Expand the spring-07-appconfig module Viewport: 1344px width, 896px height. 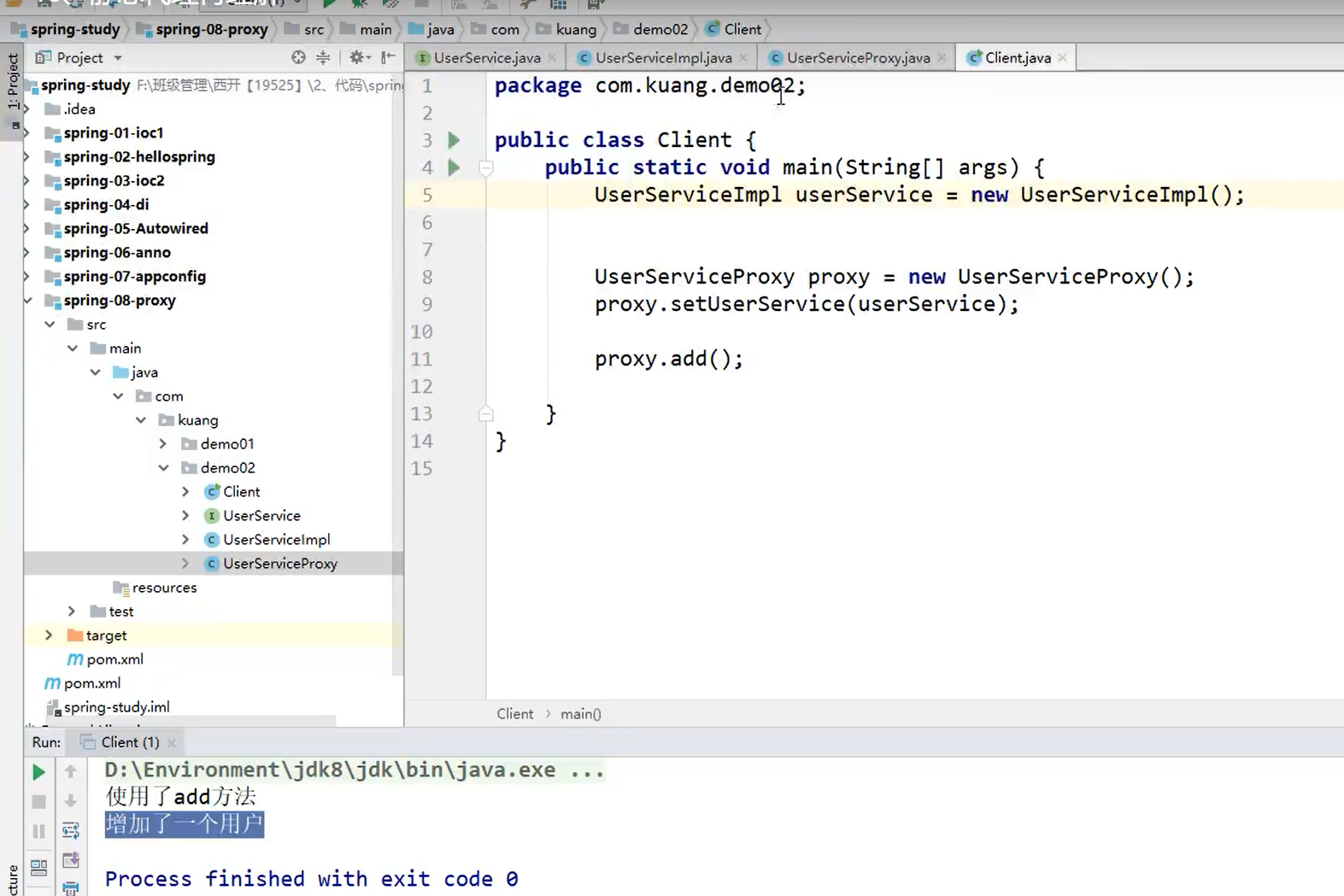click(x=27, y=277)
